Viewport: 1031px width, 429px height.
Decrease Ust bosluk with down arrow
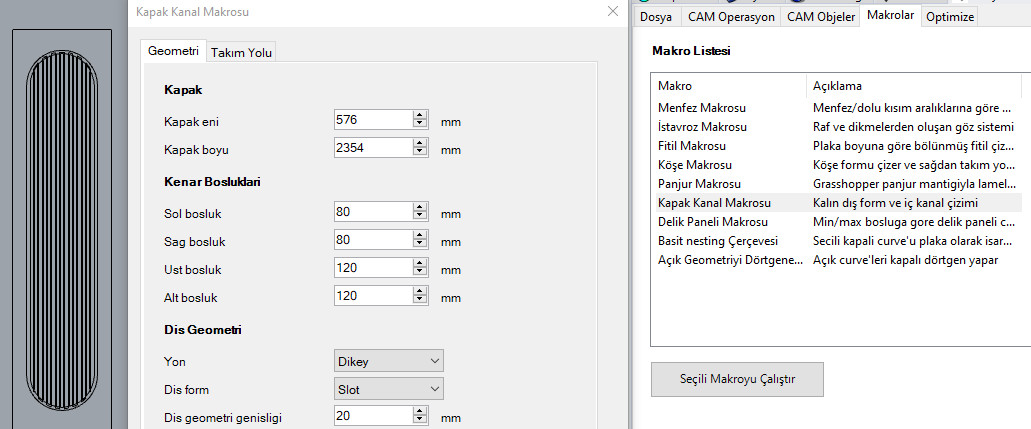pos(420,272)
